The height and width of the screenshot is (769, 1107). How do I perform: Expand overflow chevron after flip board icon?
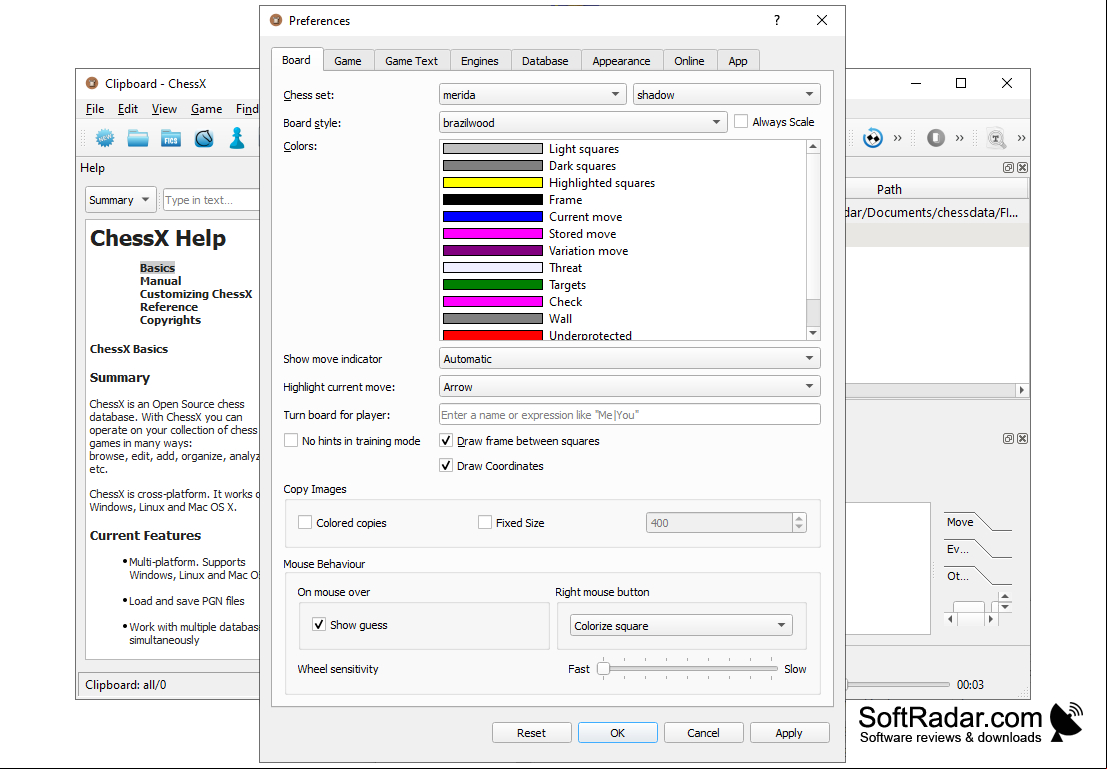(897, 138)
